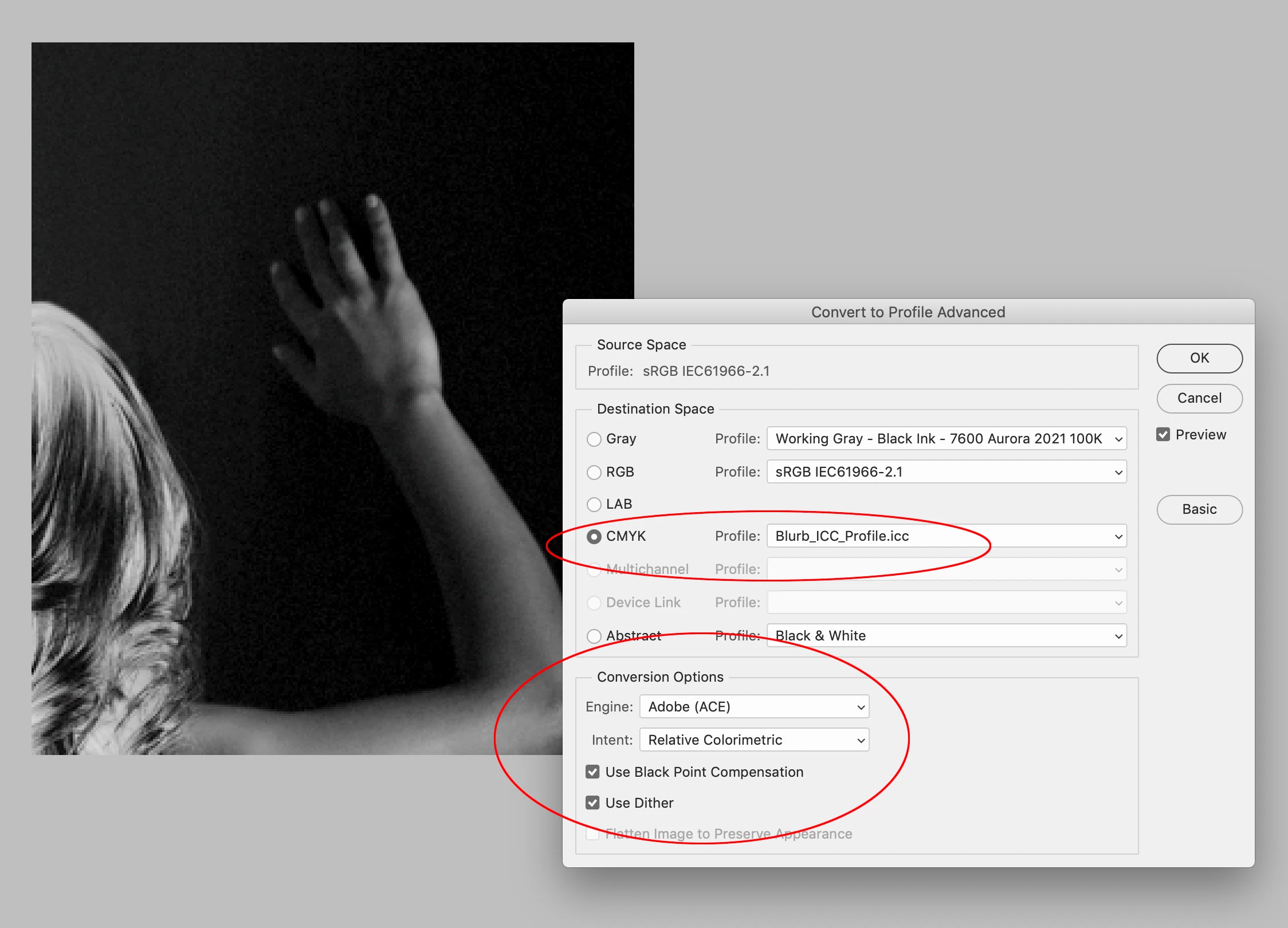The height and width of the screenshot is (928, 1288).
Task: Select the Gray destination radio button
Action: pyautogui.click(x=594, y=439)
